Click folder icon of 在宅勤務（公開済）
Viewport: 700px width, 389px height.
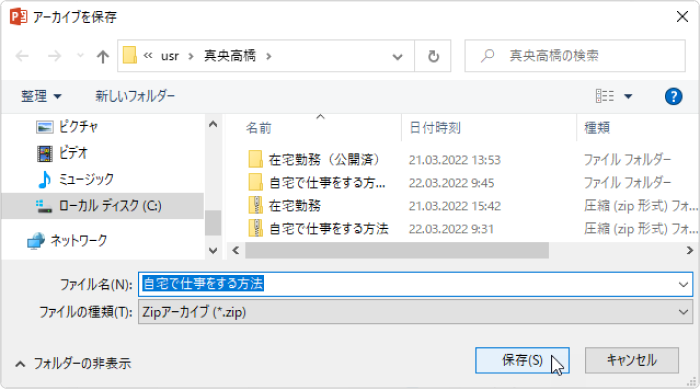255,159
